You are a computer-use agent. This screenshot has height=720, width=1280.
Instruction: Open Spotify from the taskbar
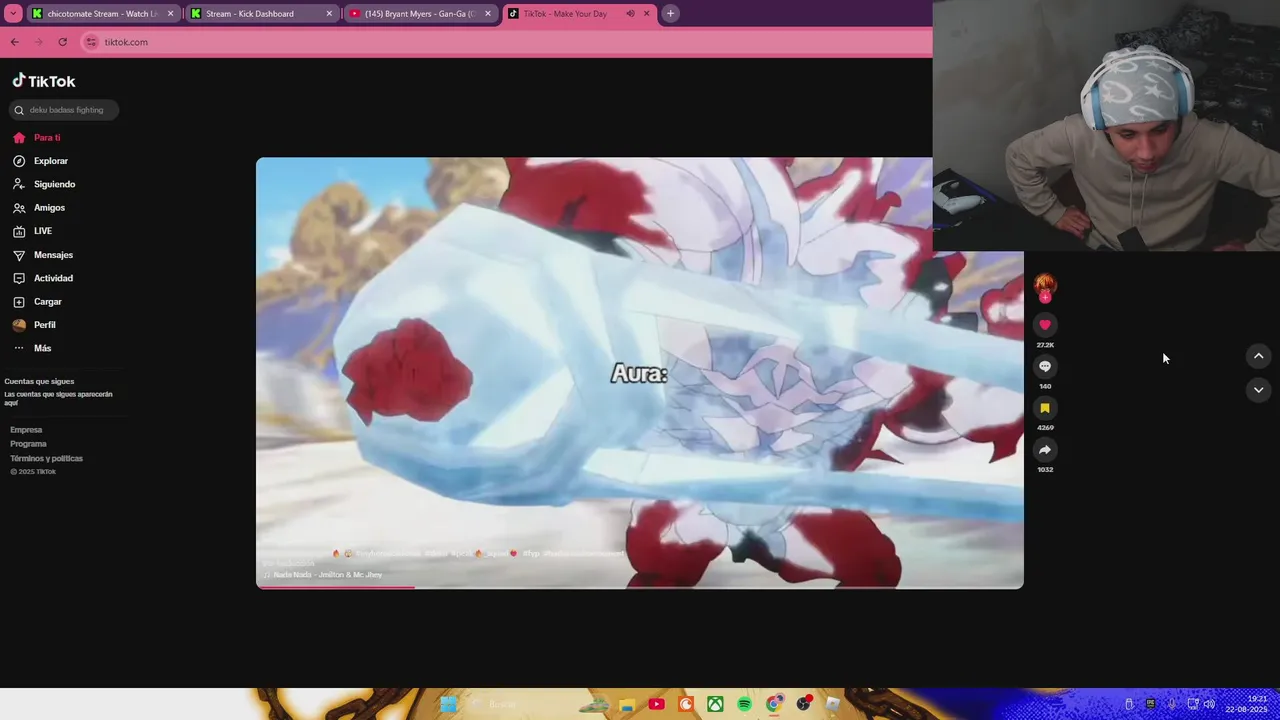[745, 704]
